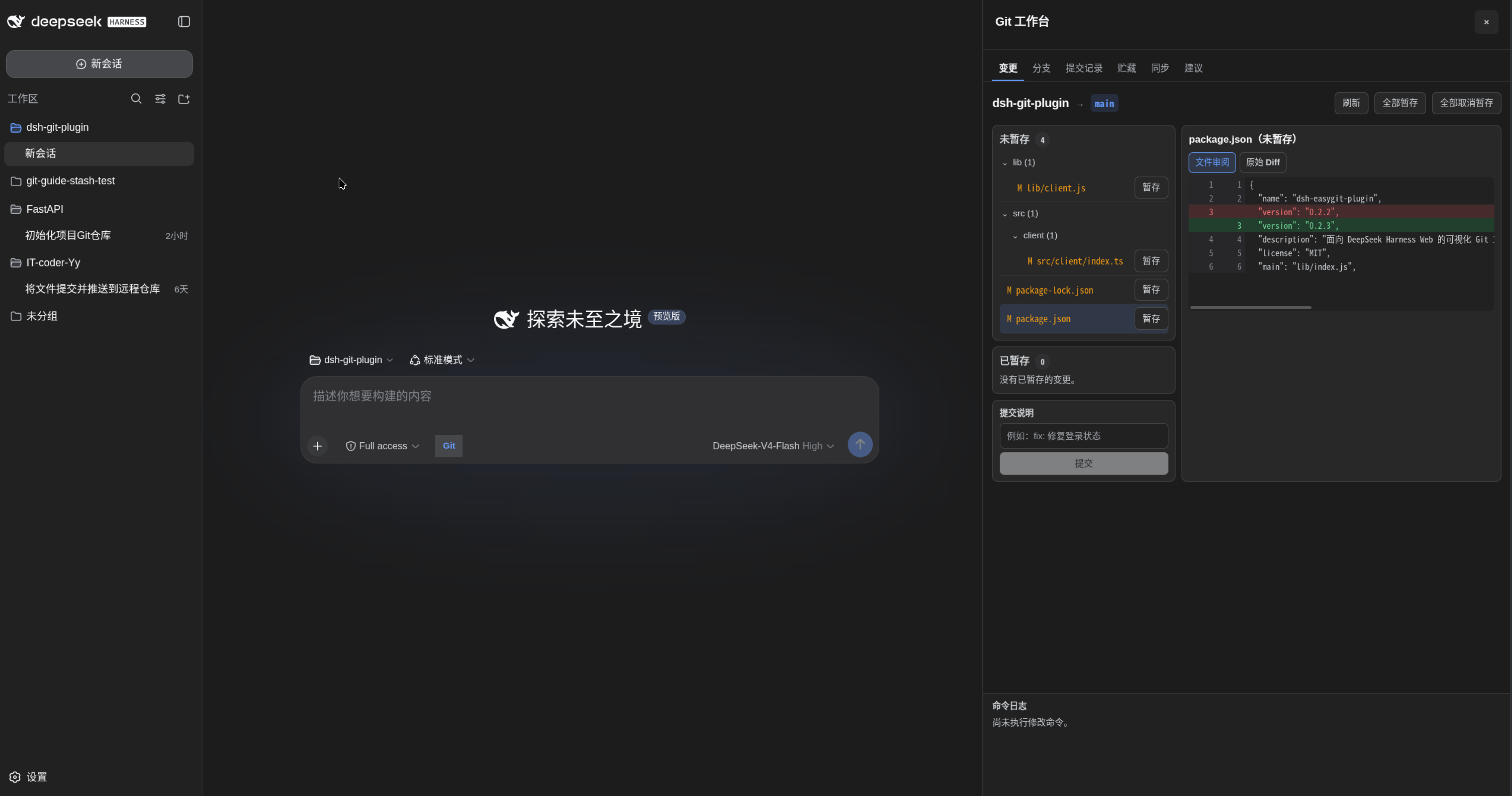This screenshot has height=796, width=1512.
Task: Start a 新会话 from the sidebar button
Action: 99,64
